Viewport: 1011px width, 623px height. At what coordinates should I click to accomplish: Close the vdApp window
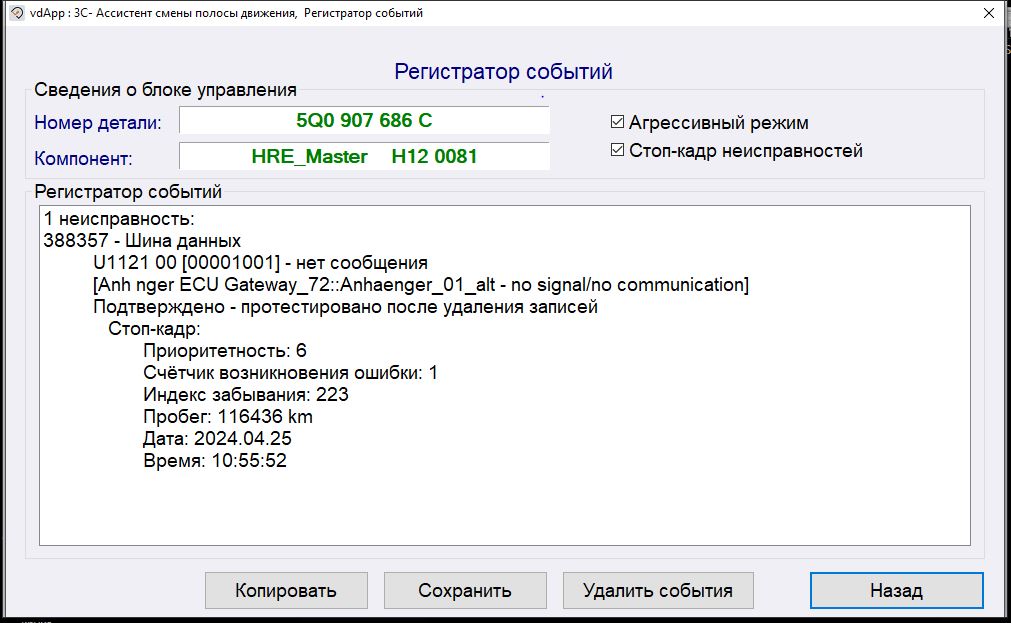[x=988, y=13]
